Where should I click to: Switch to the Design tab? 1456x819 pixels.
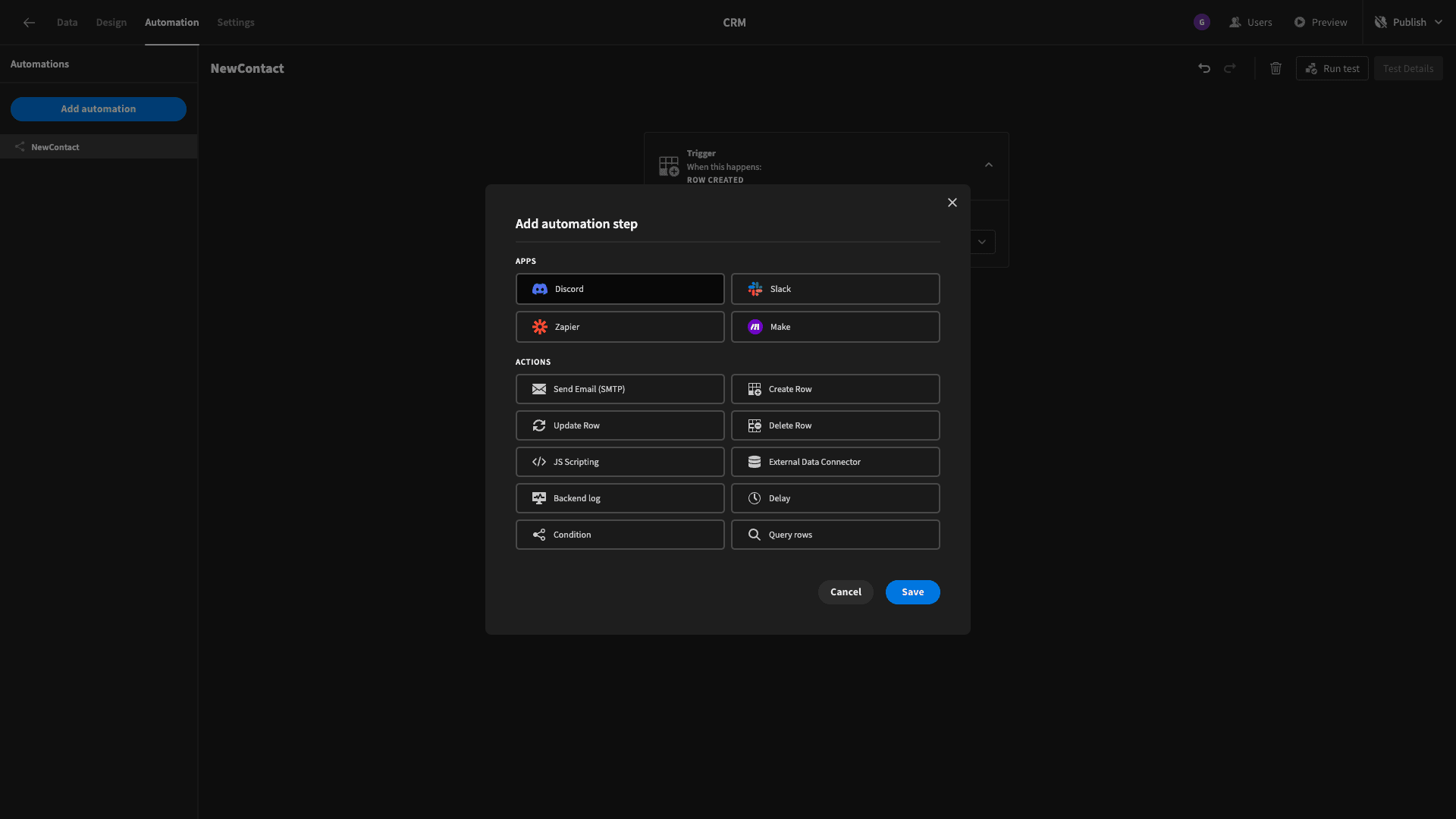pyautogui.click(x=111, y=22)
